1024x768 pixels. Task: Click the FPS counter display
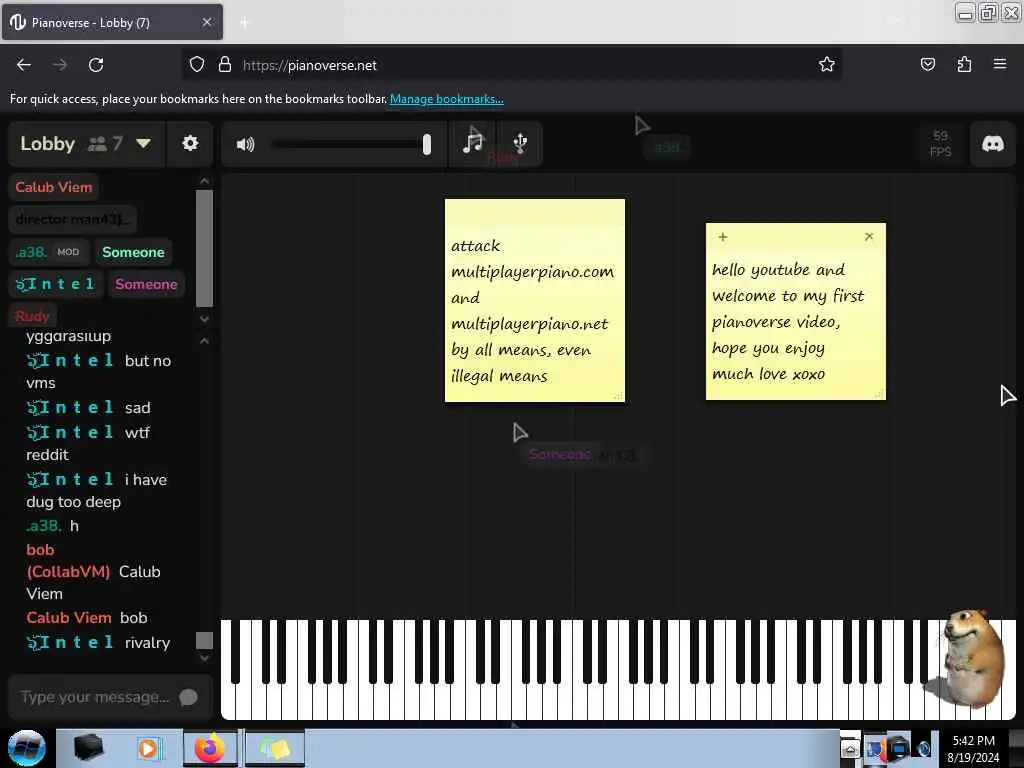(940, 144)
